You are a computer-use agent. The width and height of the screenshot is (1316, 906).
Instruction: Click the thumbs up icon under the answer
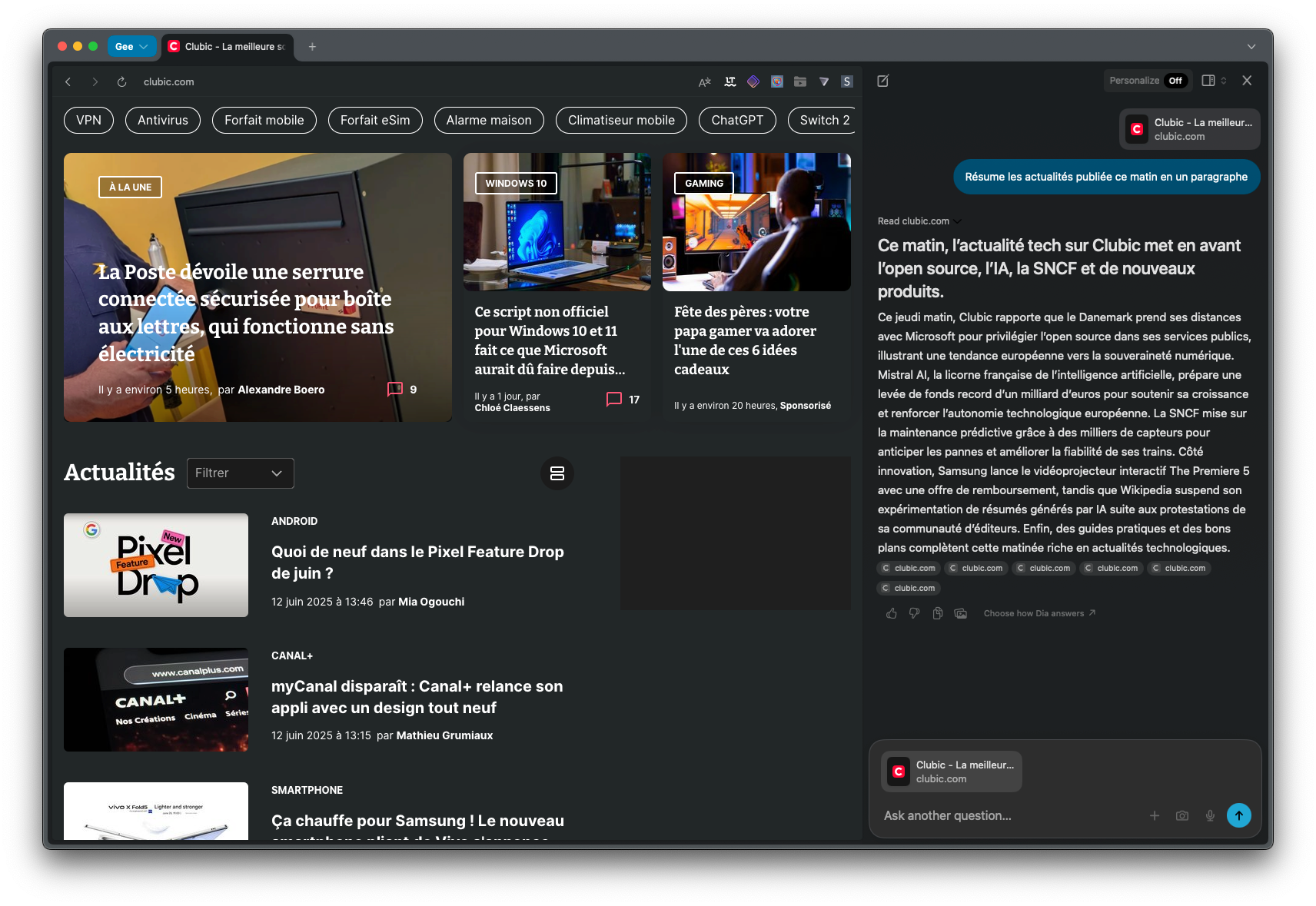[x=892, y=613]
